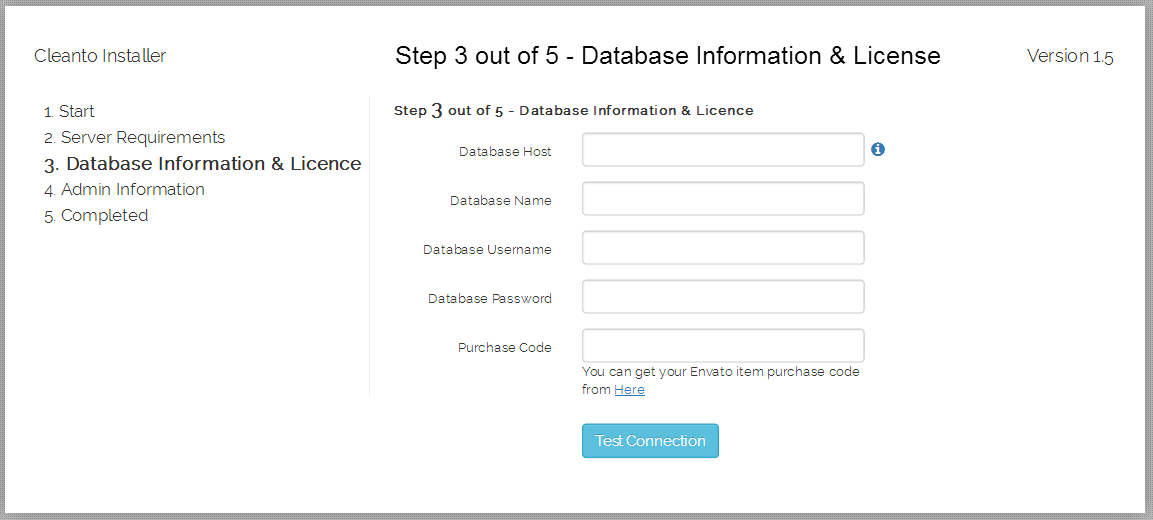1153x520 pixels.
Task: Click the info icon beside Database Host
Action: [877, 149]
